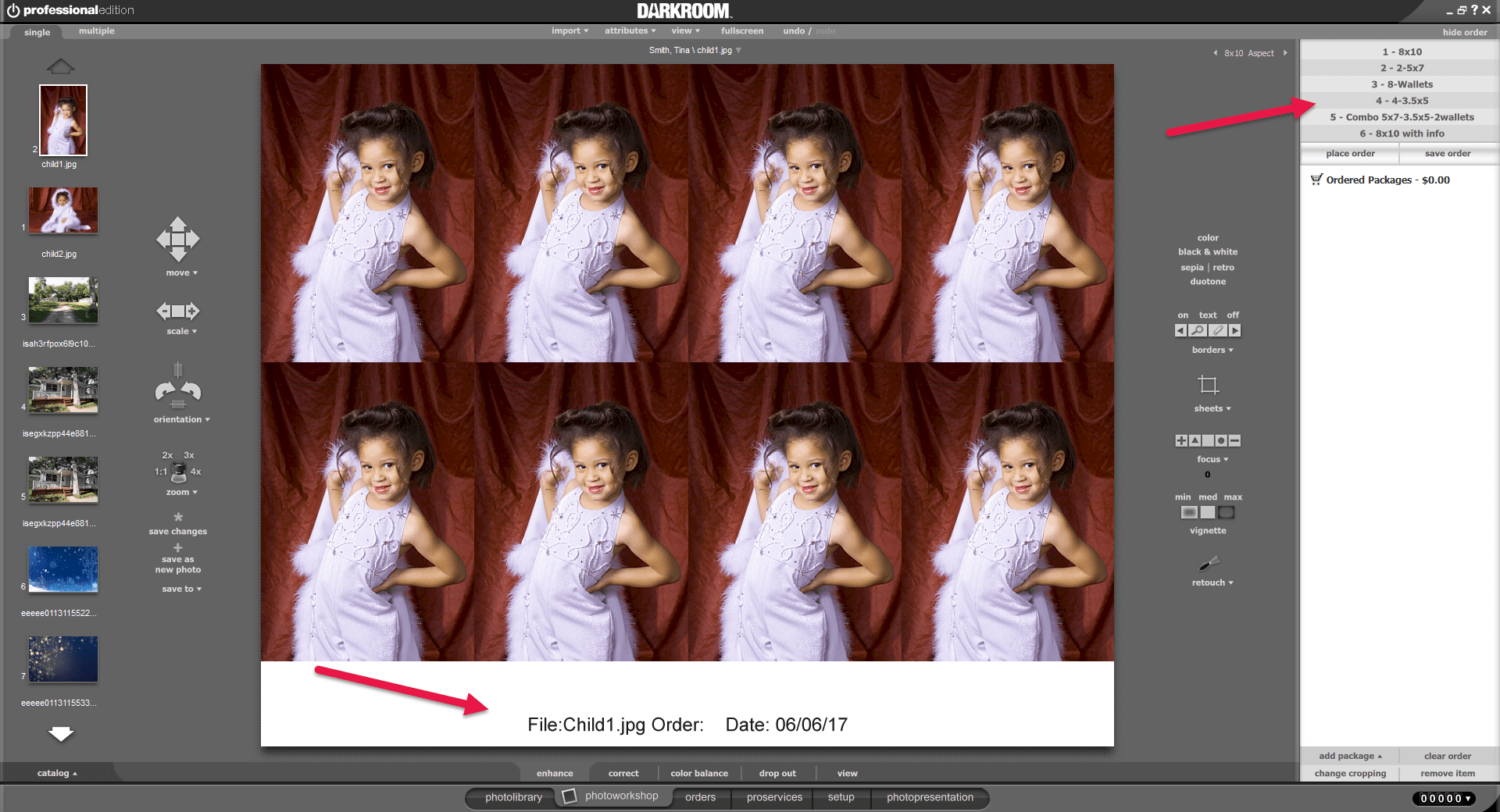The width and height of the screenshot is (1500, 812).
Task: Open the borders dropdown
Action: [1212, 350]
